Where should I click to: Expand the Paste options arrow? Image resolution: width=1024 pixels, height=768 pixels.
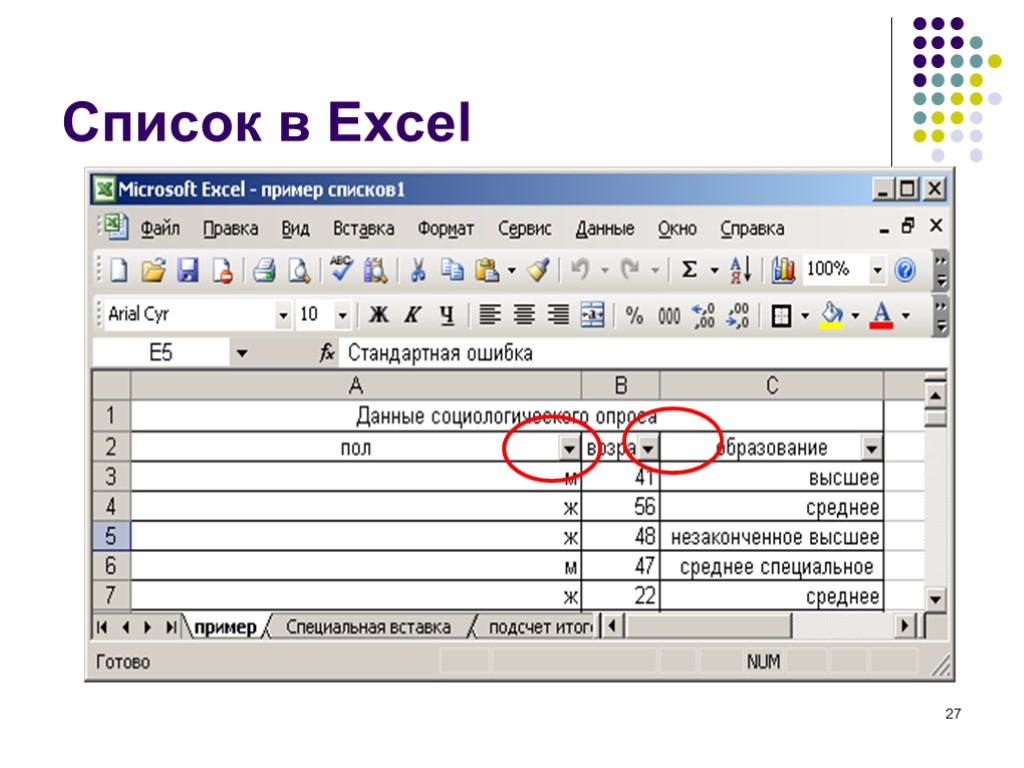(511, 270)
